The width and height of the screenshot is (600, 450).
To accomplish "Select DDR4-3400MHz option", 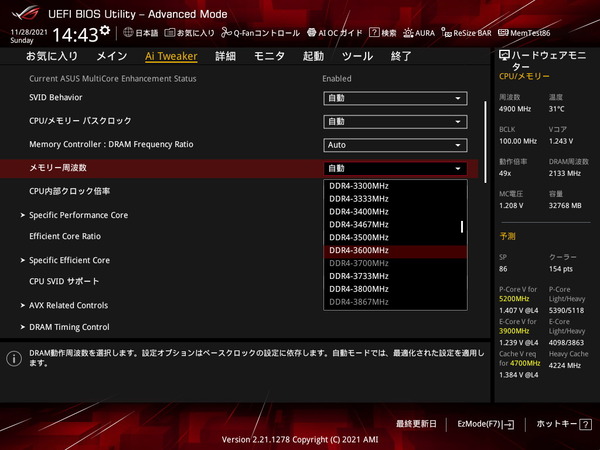I will [395, 212].
